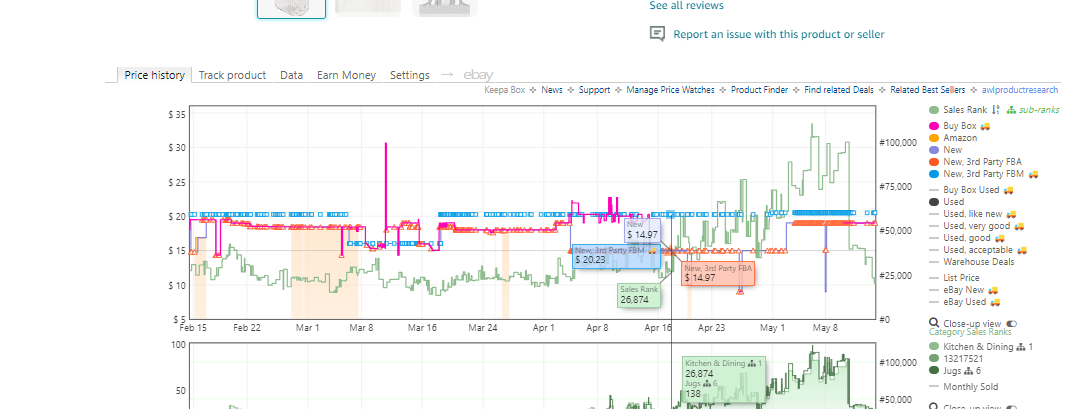1071x409 pixels.
Task: Open the News link
Action: click(x=552, y=90)
